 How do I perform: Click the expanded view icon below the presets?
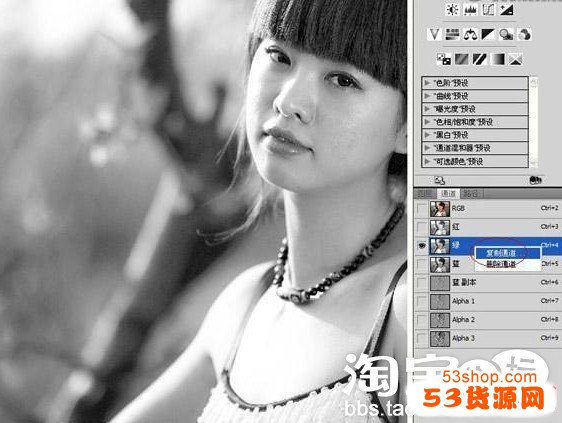pos(439,180)
